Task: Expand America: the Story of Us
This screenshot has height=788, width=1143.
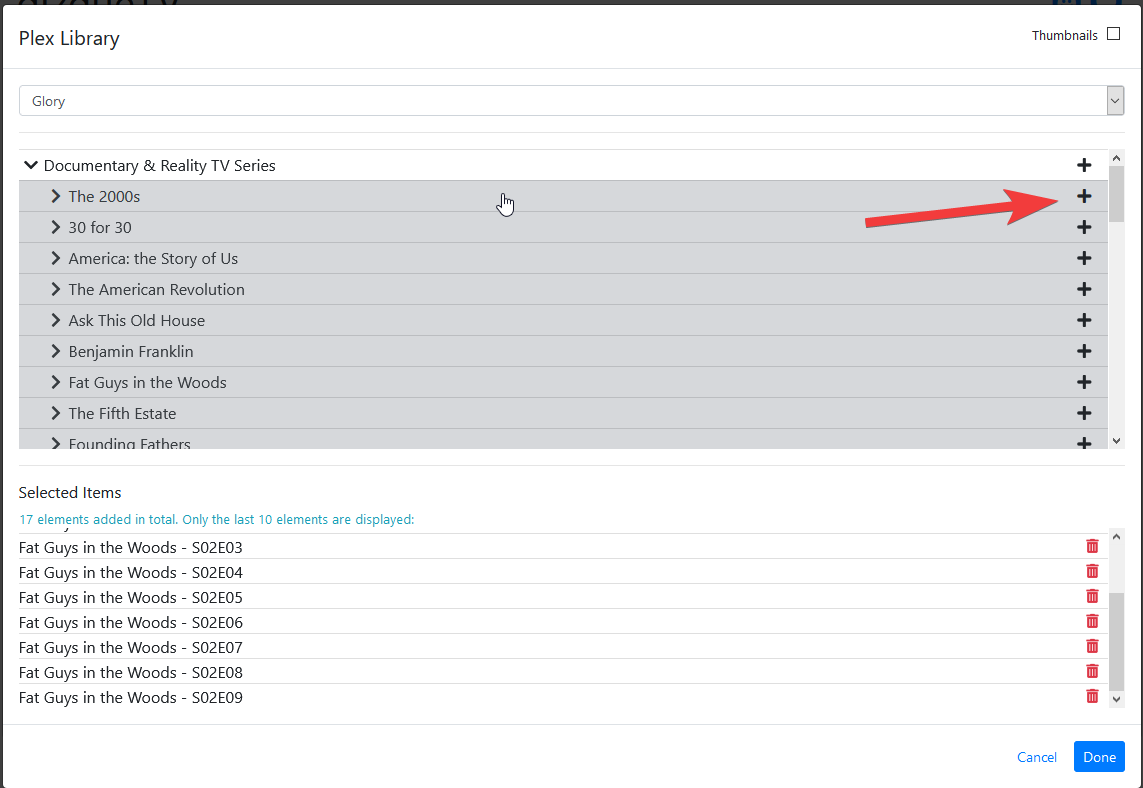Action: (55, 258)
